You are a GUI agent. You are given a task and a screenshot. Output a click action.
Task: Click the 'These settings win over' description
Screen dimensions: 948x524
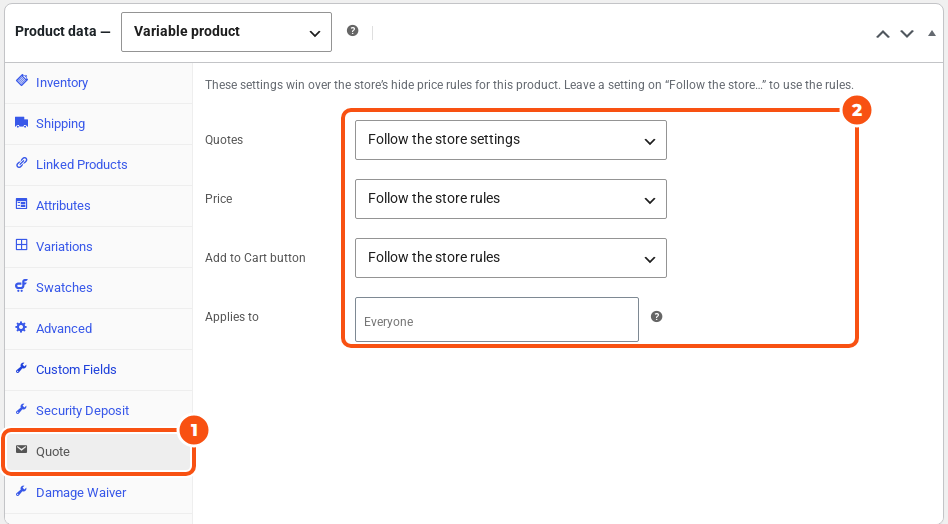click(529, 85)
